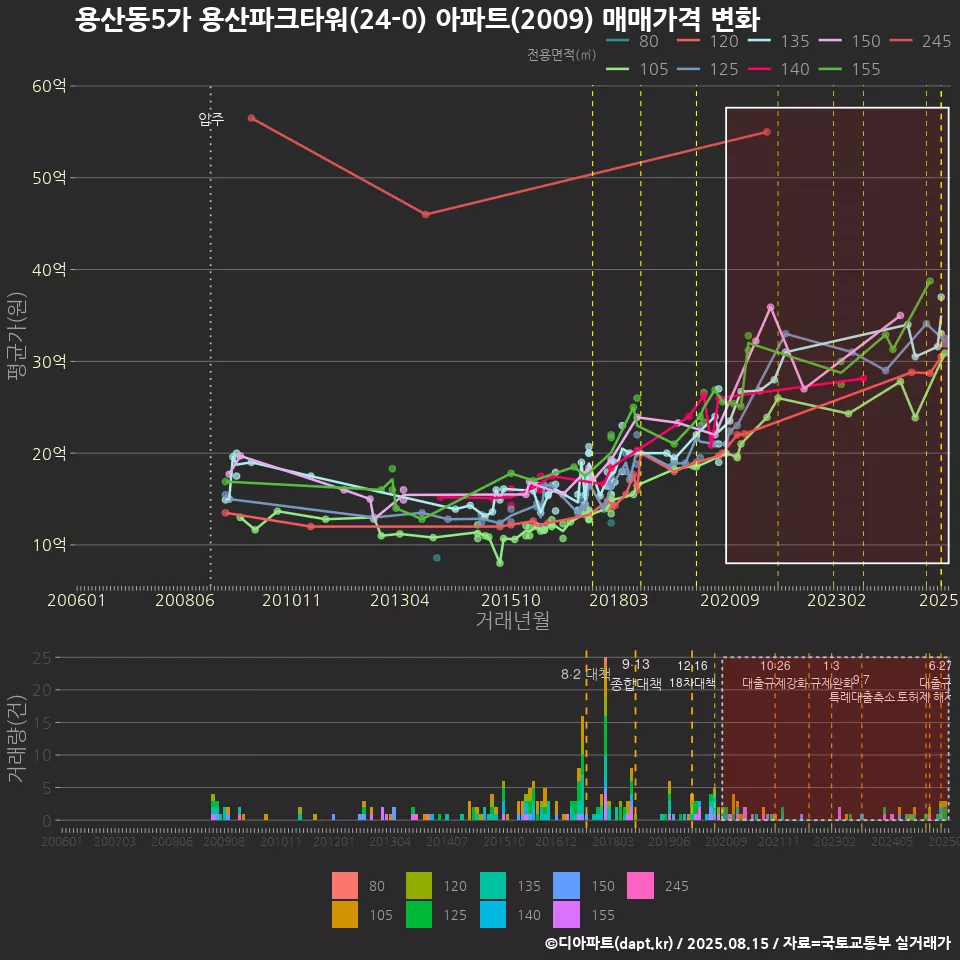960x960 pixels.
Task: Click the pink 245 swatch in bottom legend
Action: 640,885
